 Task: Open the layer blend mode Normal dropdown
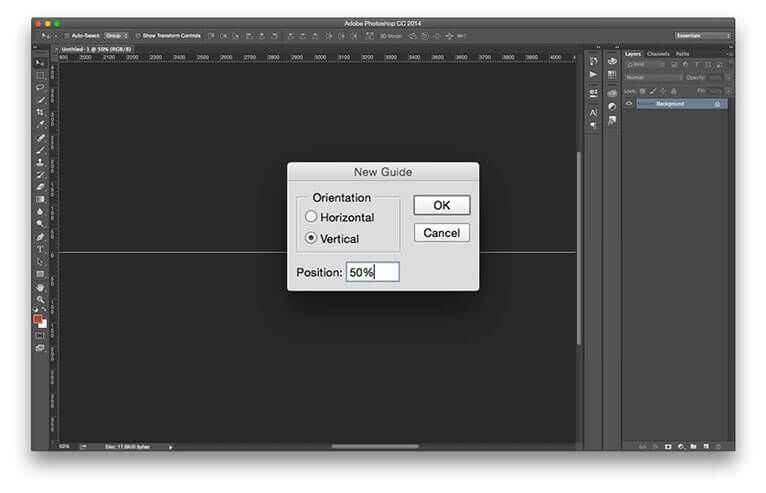[x=654, y=78]
